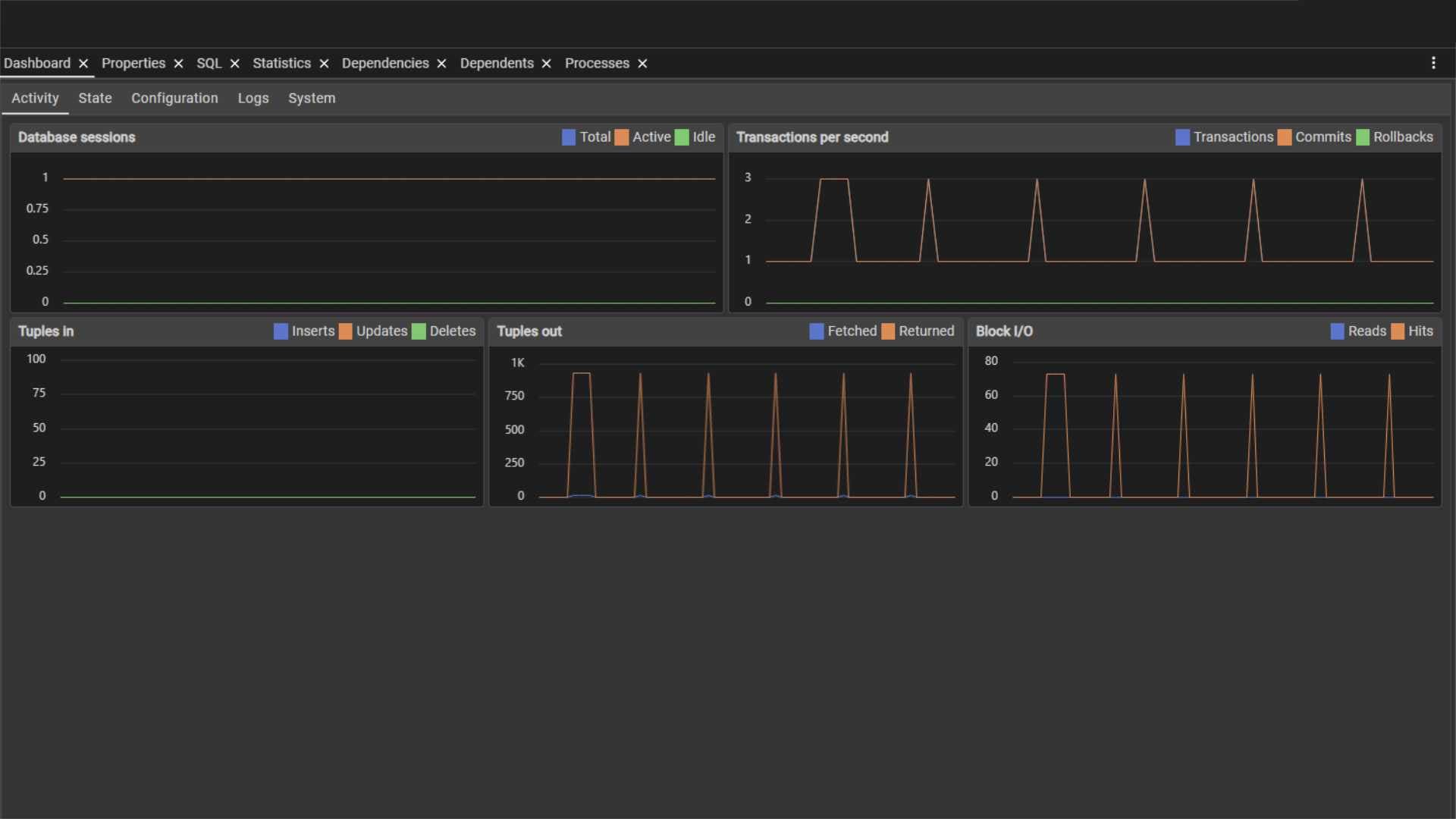Image resolution: width=1456 pixels, height=819 pixels.
Task: Switch to the Properties tab
Action: pos(133,63)
